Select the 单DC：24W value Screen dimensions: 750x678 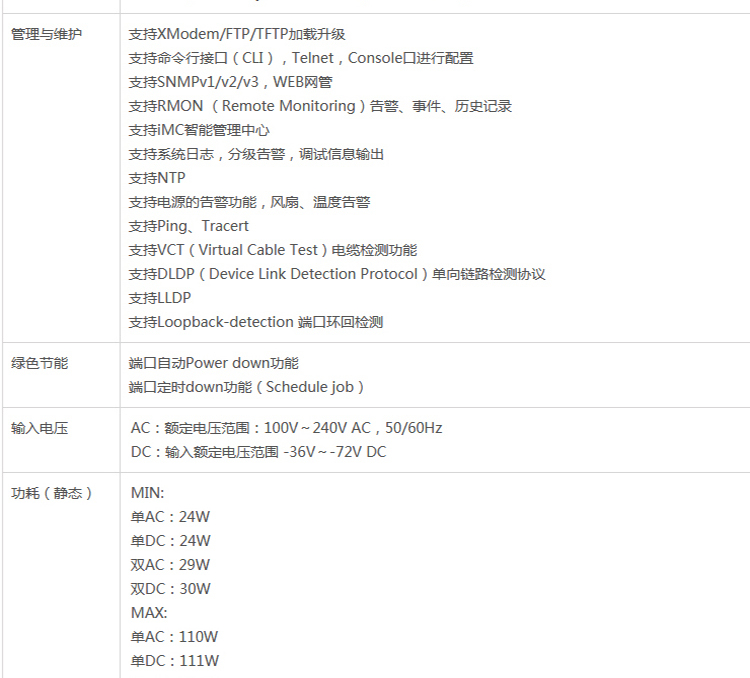170,541
